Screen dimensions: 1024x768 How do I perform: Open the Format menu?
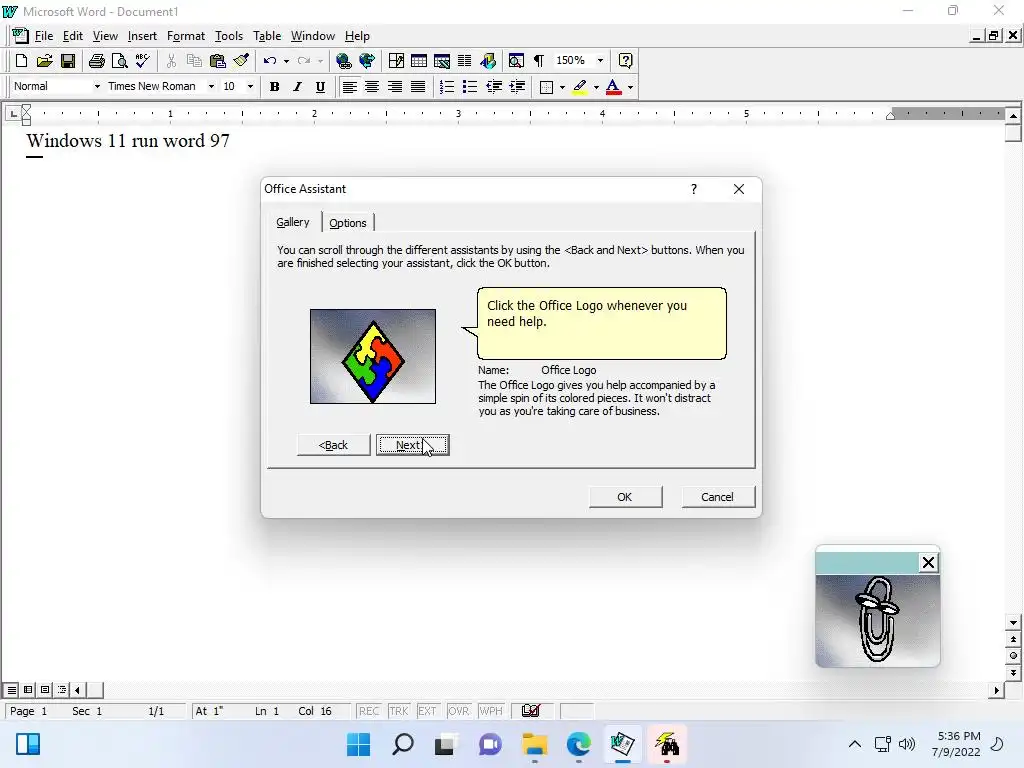pyautogui.click(x=185, y=36)
